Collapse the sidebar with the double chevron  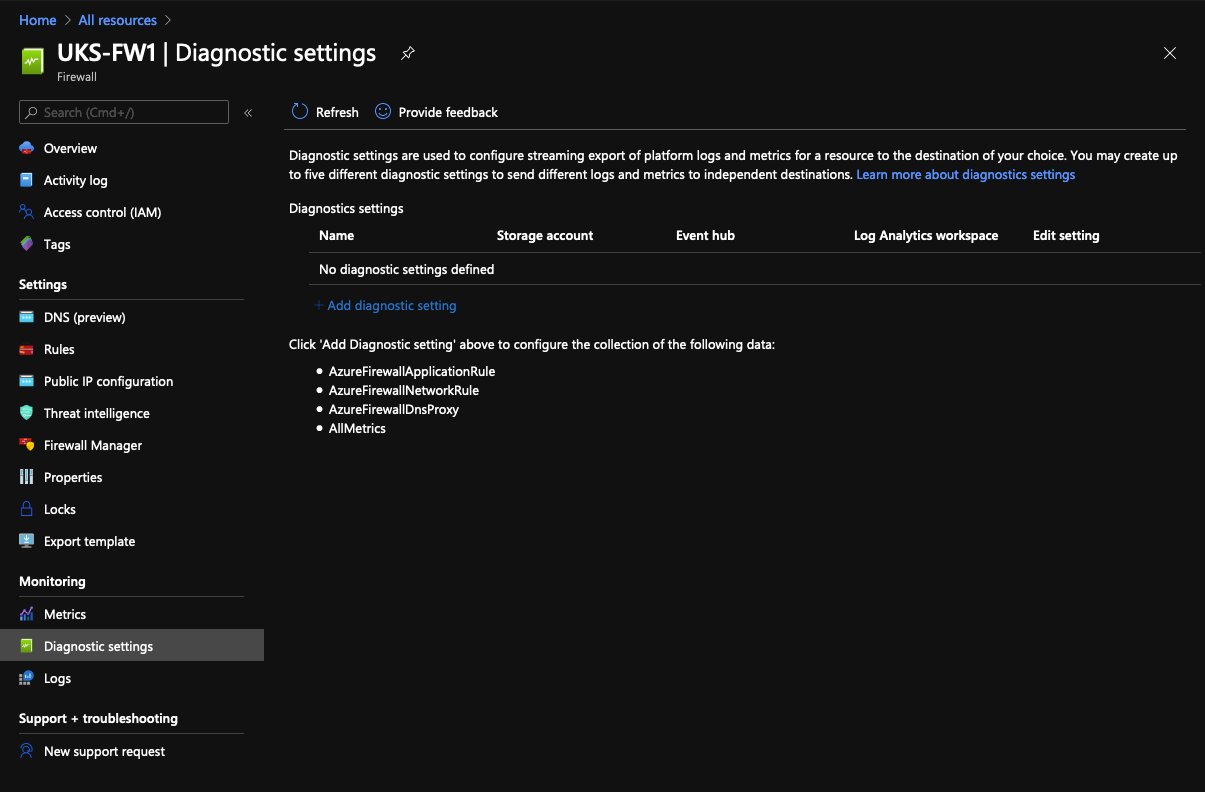click(x=248, y=113)
